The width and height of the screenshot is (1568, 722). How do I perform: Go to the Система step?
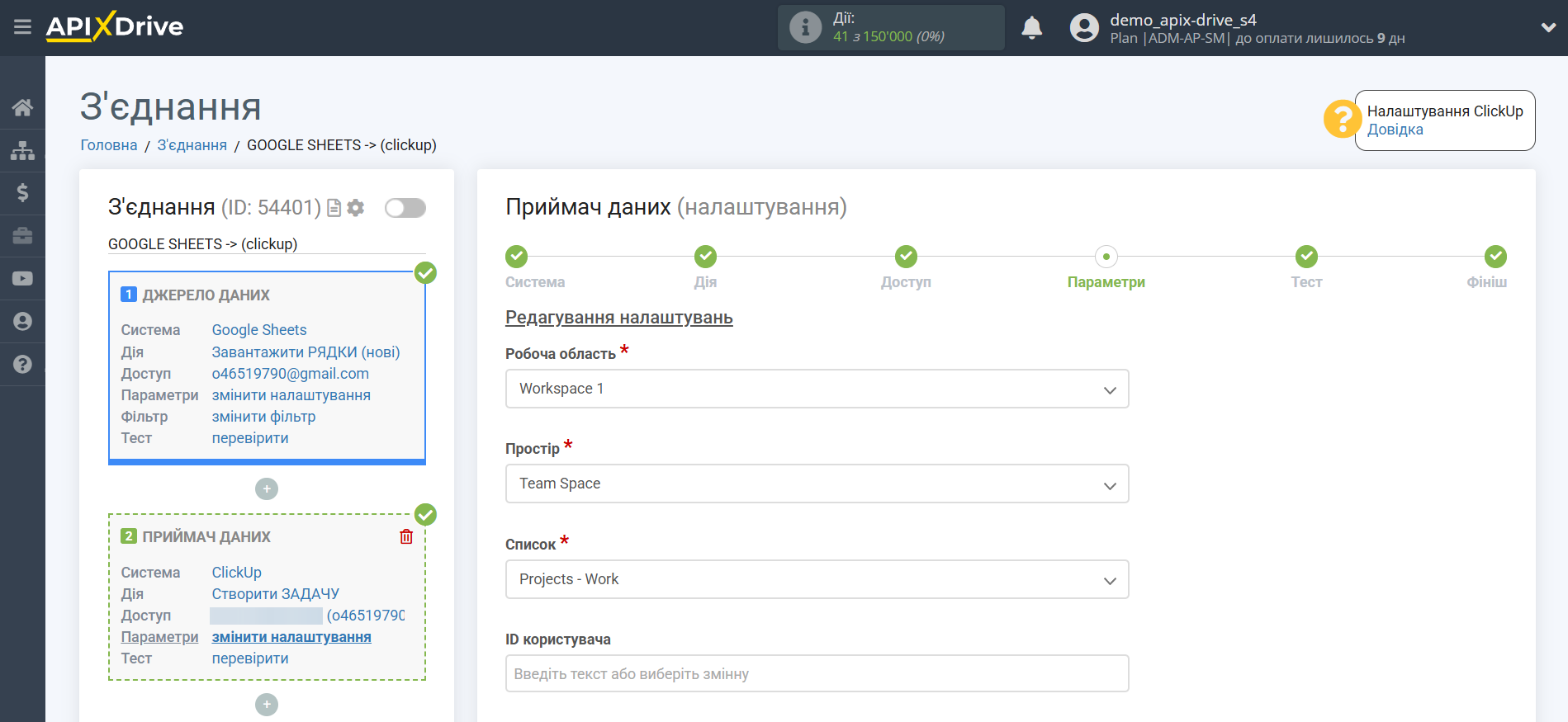[x=517, y=257]
